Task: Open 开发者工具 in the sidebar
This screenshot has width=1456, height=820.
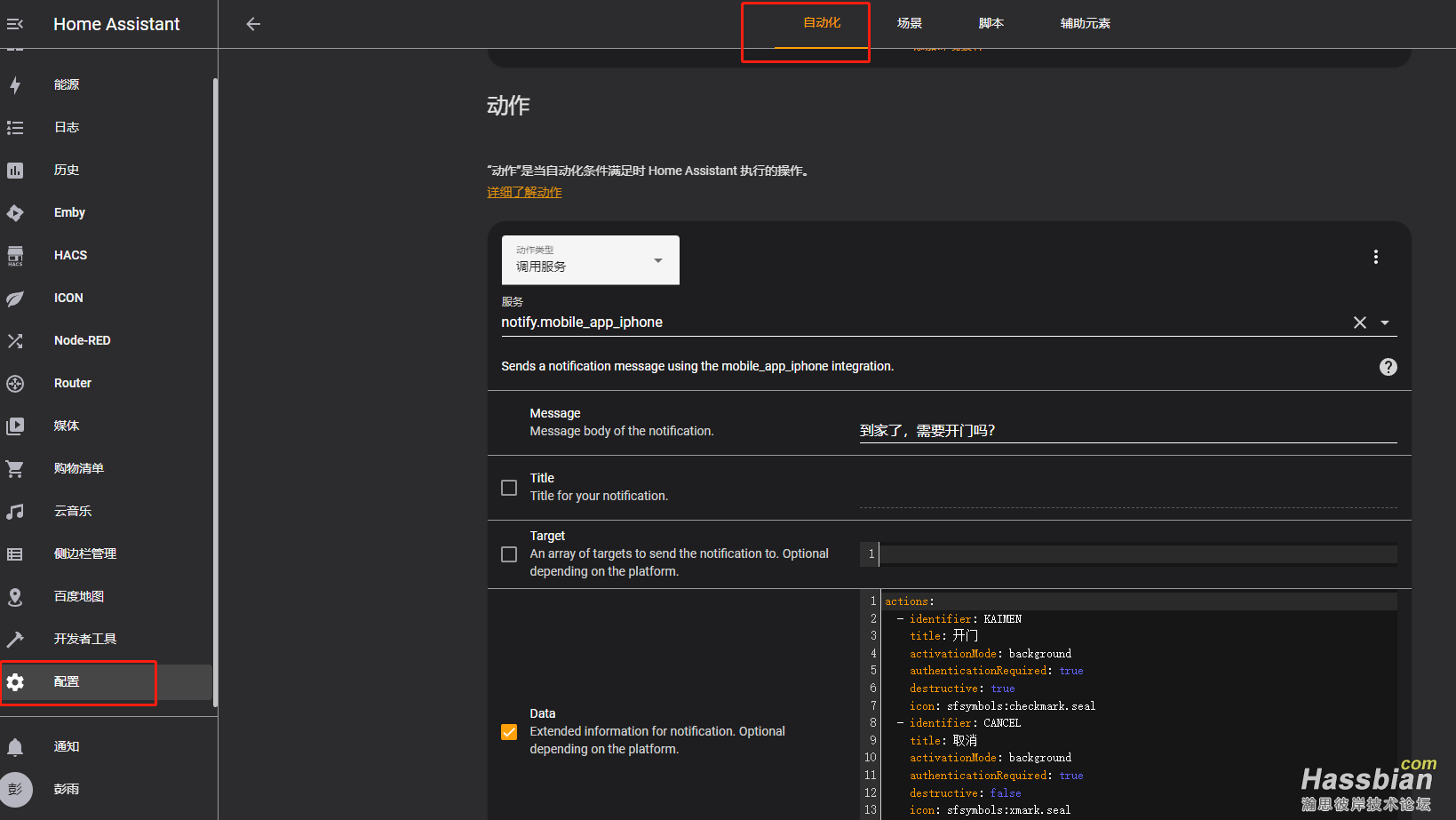Action: point(85,639)
